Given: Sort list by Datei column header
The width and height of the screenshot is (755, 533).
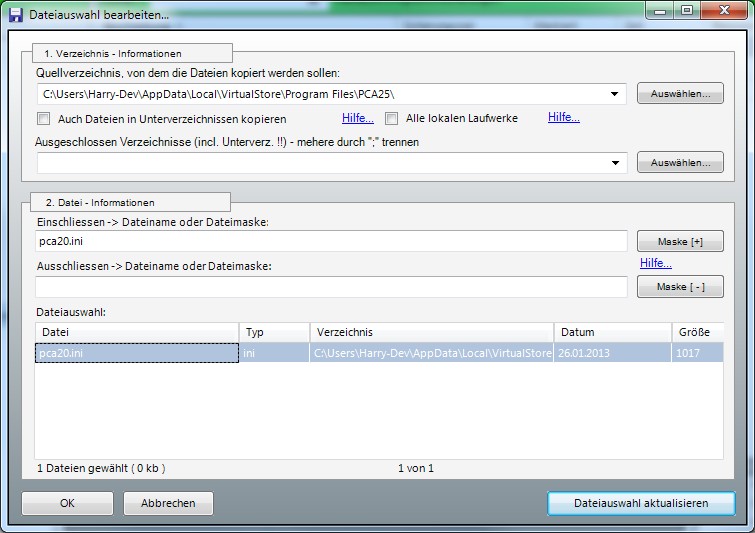Looking at the screenshot, I should point(136,332).
